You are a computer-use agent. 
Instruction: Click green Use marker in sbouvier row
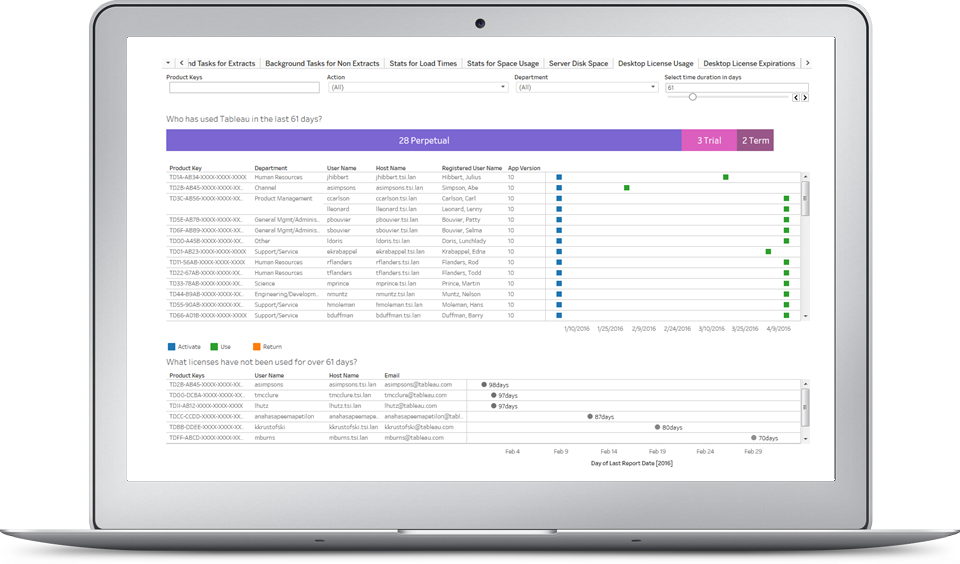click(x=786, y=230)
